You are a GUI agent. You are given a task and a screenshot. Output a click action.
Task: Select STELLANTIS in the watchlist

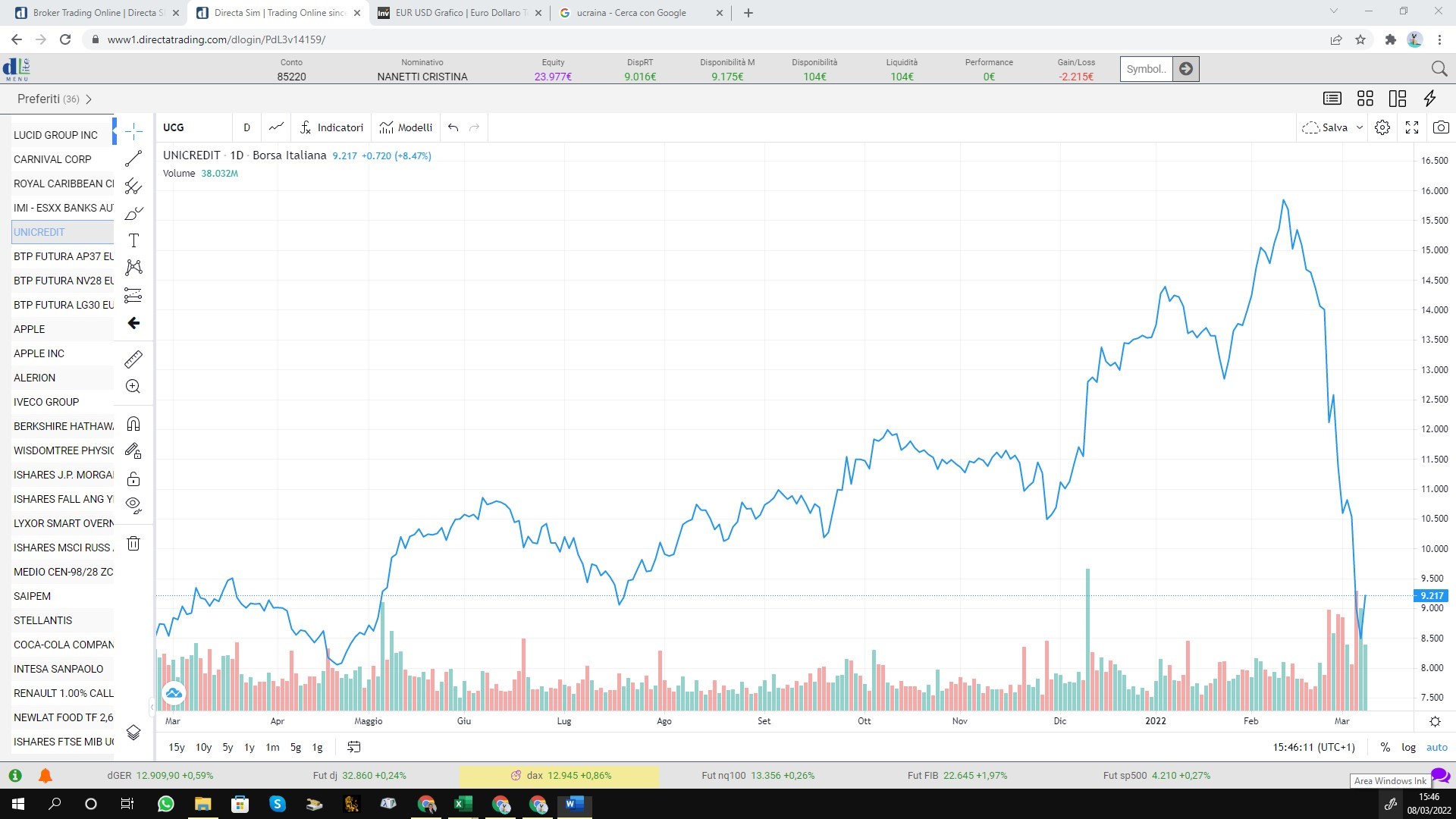pyautogui.click(x=62, y=620)
